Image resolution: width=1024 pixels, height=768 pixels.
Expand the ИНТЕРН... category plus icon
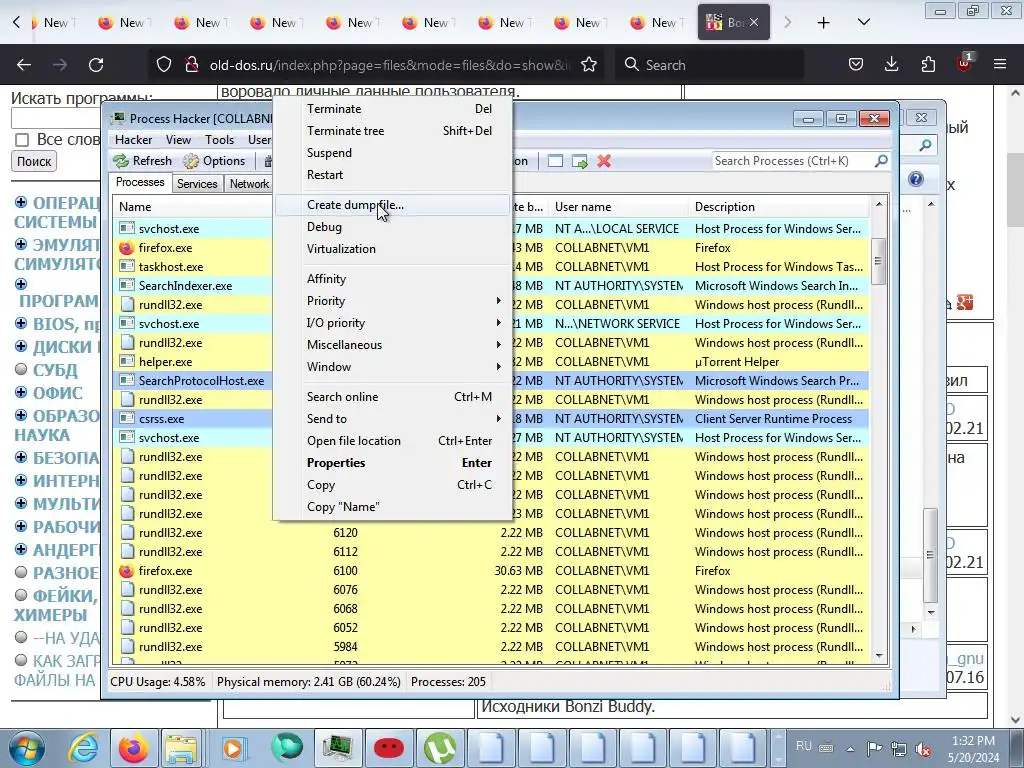click(x=21, y=480)
